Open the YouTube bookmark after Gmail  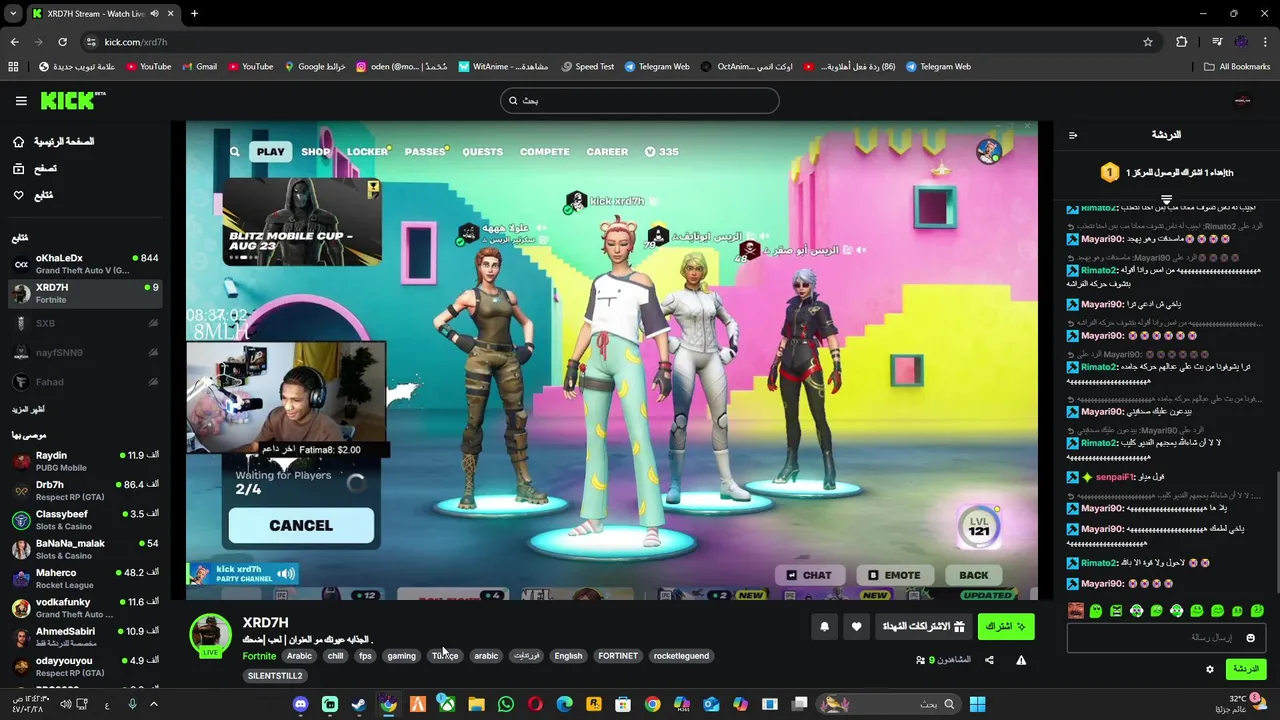point(250,67)
